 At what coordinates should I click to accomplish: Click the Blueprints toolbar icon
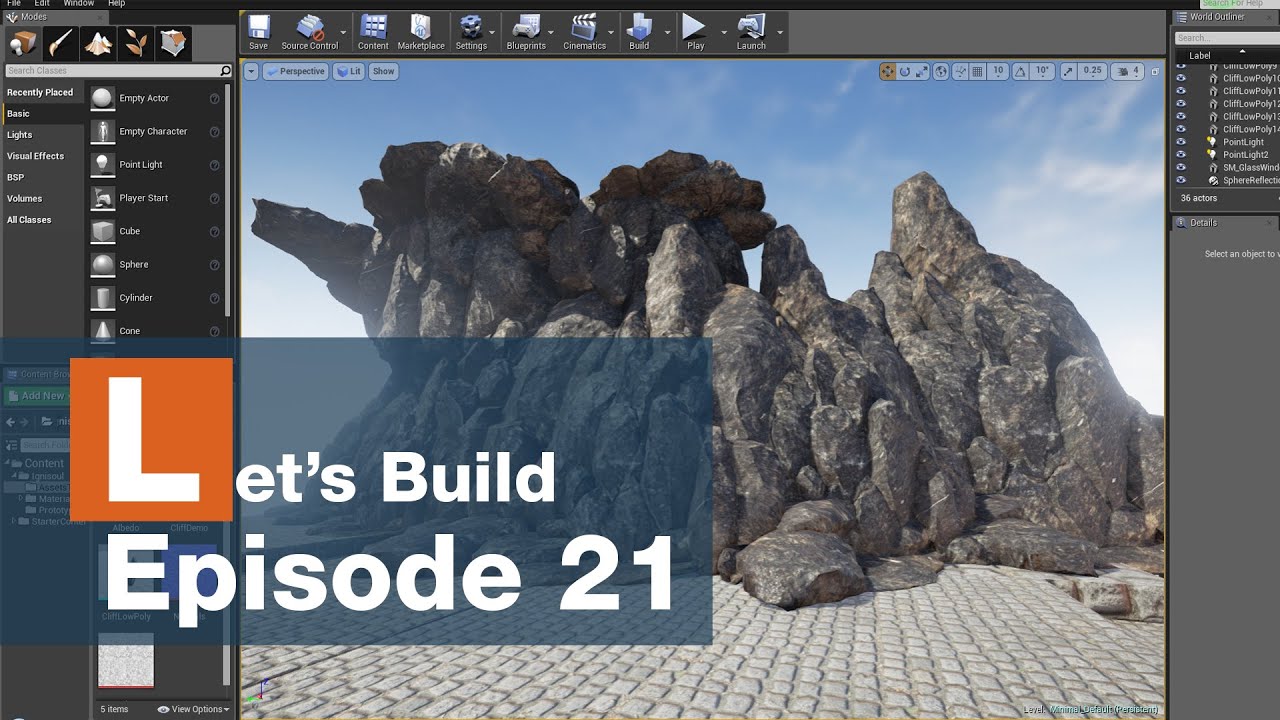(526, 32)
